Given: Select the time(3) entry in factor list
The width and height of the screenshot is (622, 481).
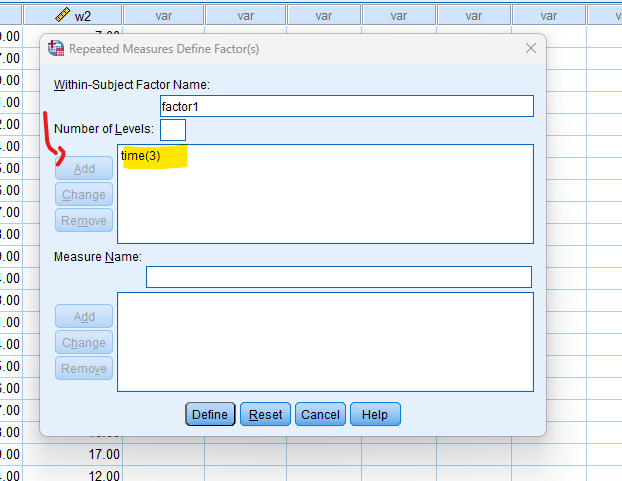Looking at the screenshot, I should point(141,156).
